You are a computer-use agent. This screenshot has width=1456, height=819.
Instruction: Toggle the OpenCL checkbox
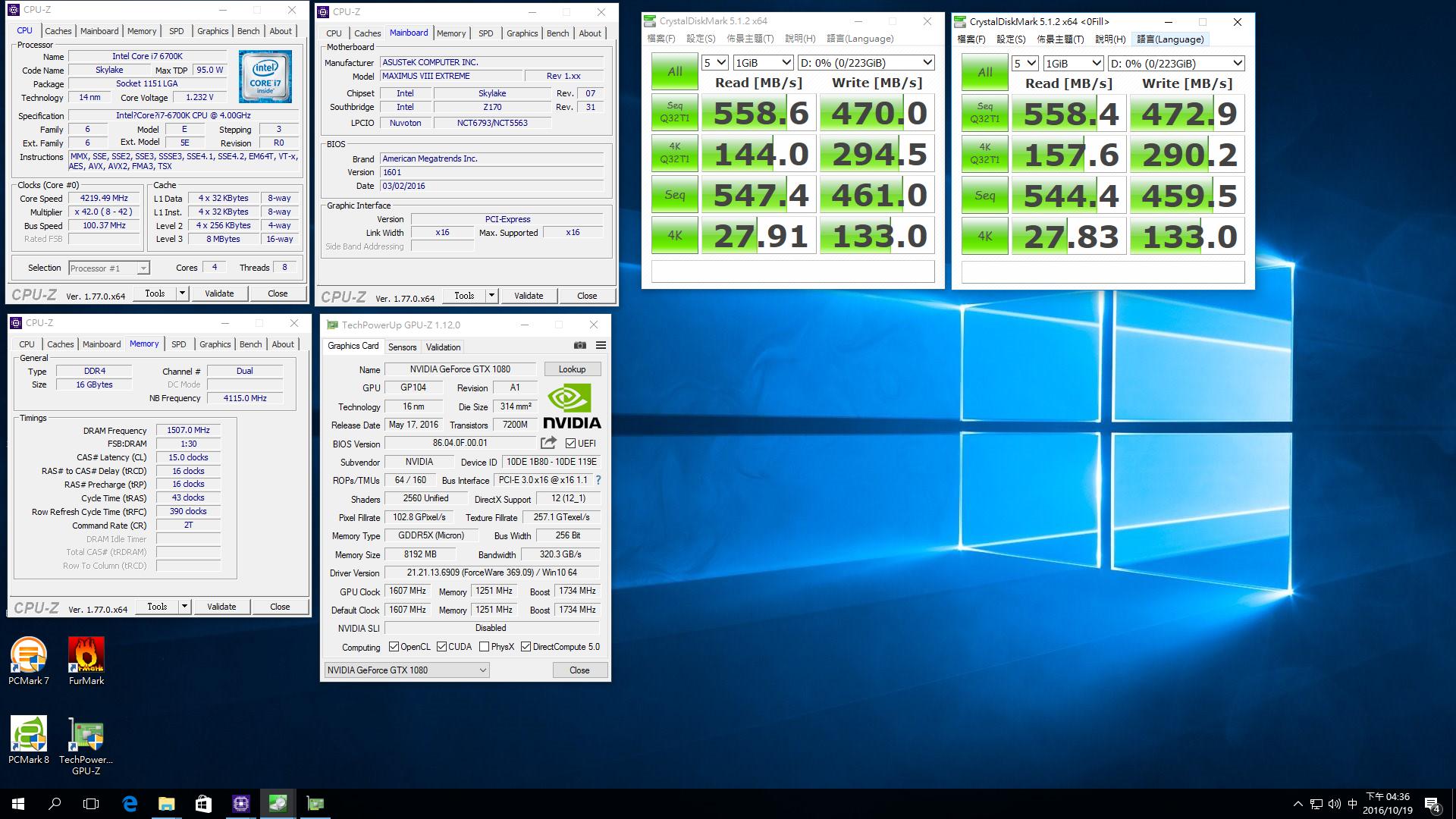[x=394, y=647]
